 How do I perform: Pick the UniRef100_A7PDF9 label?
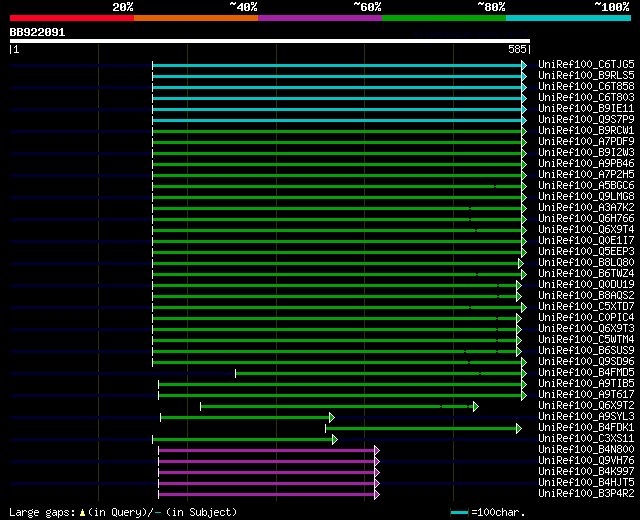[586, 142]
